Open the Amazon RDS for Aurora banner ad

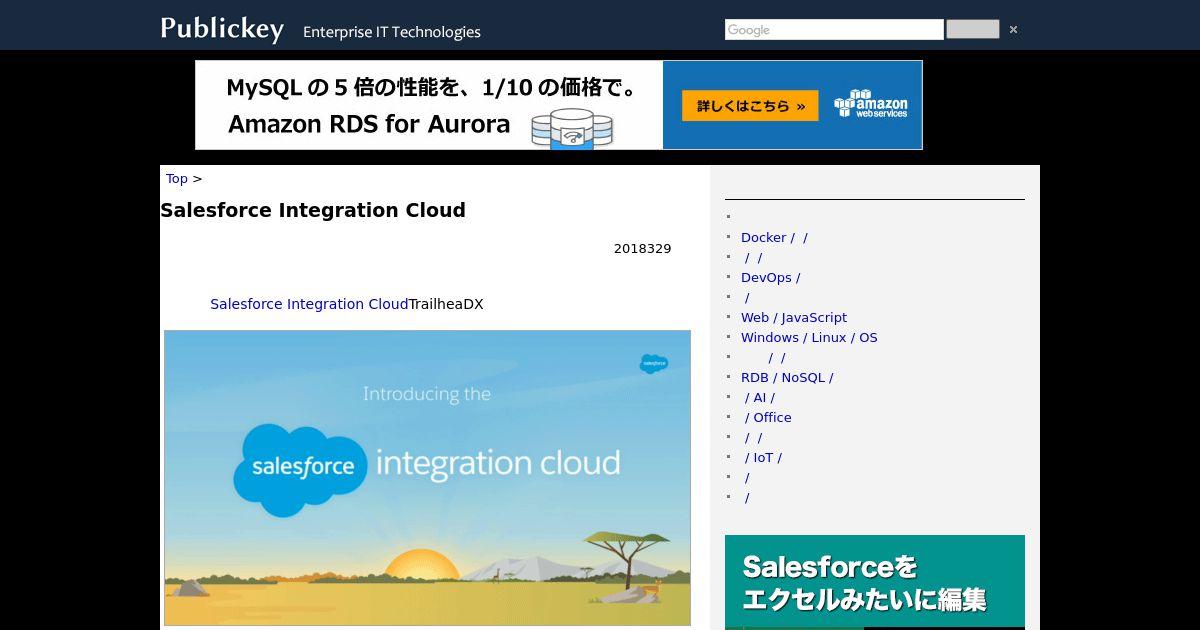pos(559,105)
